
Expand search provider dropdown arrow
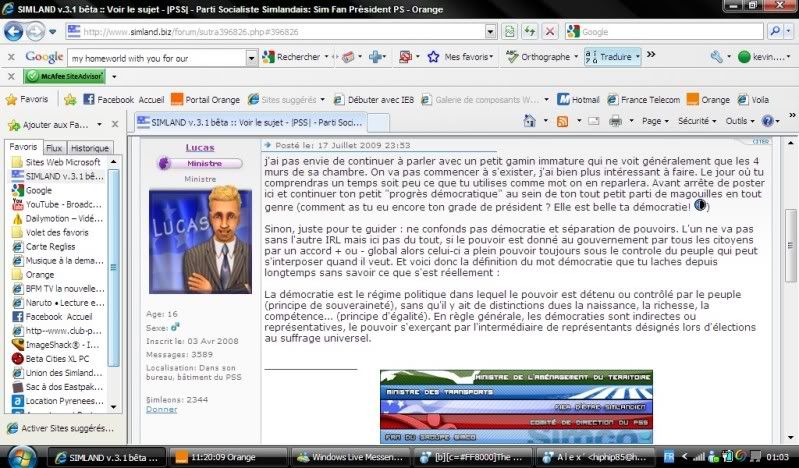[788, 32]
